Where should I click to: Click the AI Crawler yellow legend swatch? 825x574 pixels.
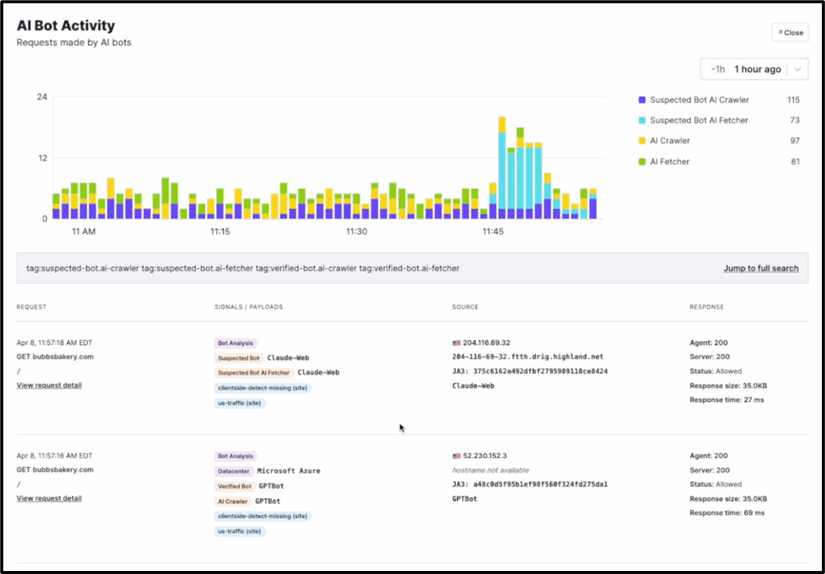point(642,141)
